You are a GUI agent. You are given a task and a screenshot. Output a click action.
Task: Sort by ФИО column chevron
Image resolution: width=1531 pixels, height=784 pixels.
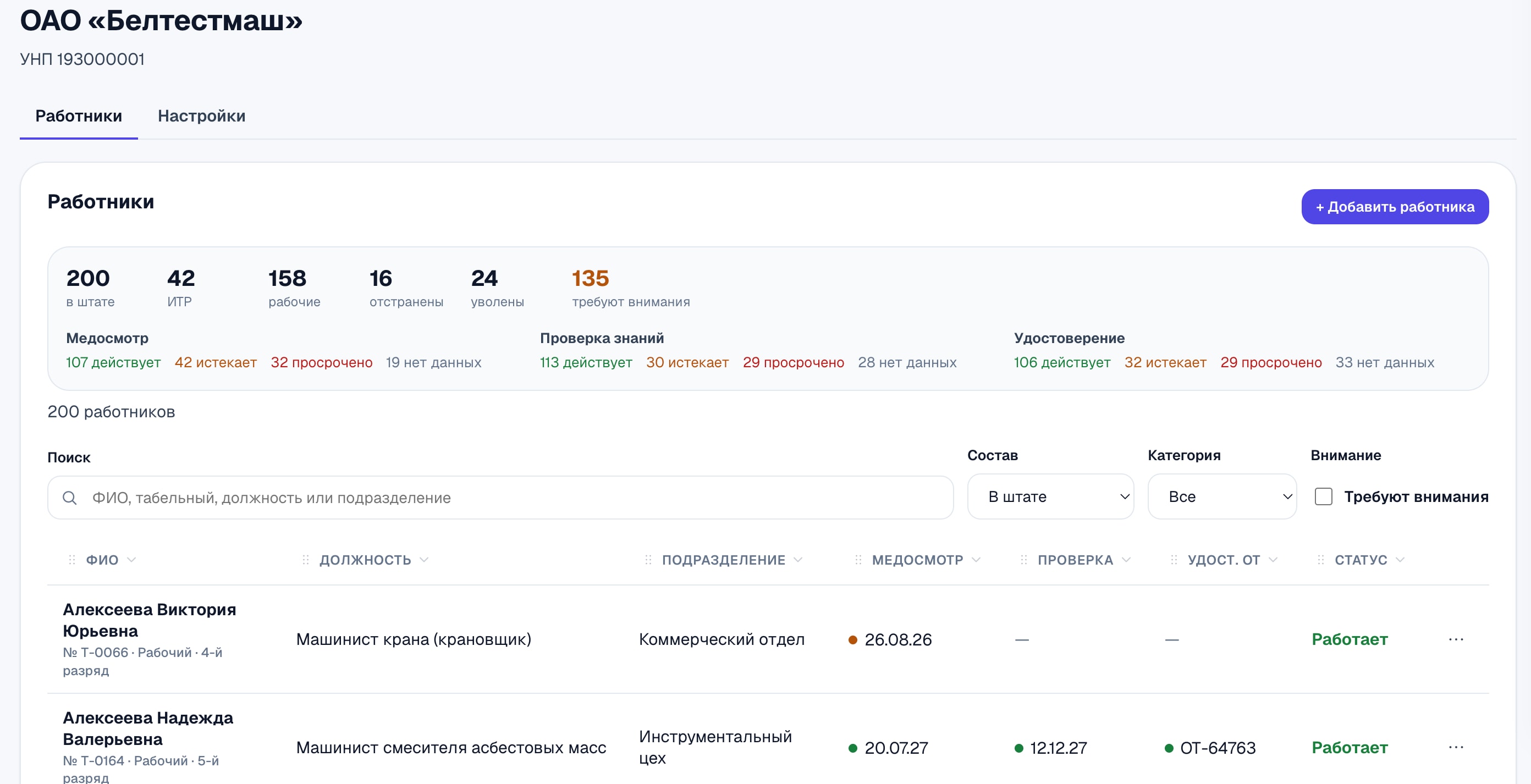click(x=132, y=560)
